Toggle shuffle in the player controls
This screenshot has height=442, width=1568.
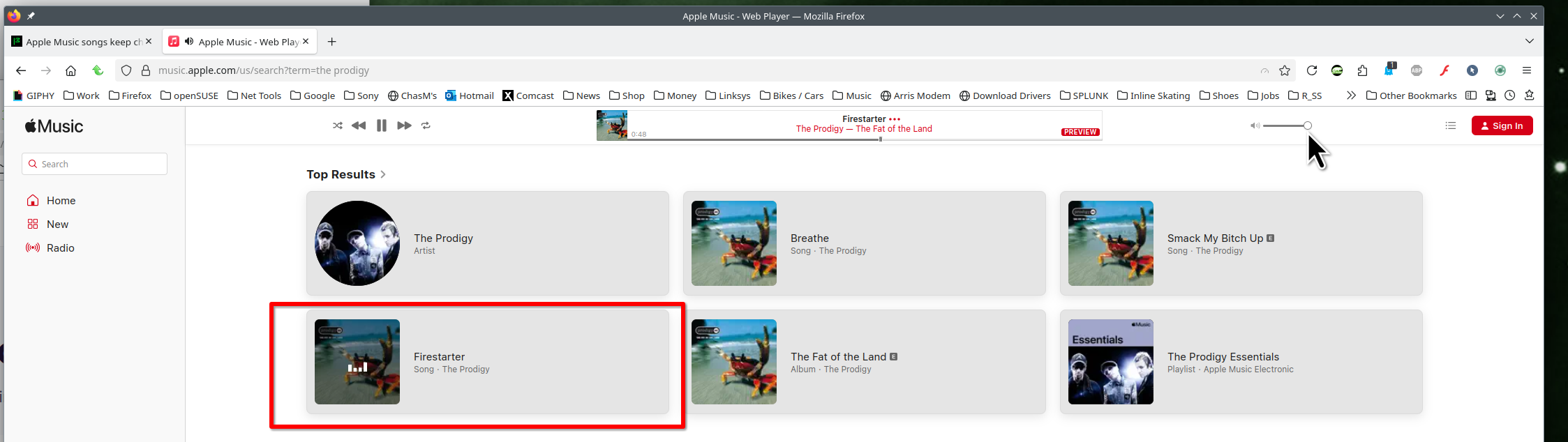[x=338, y=125]
